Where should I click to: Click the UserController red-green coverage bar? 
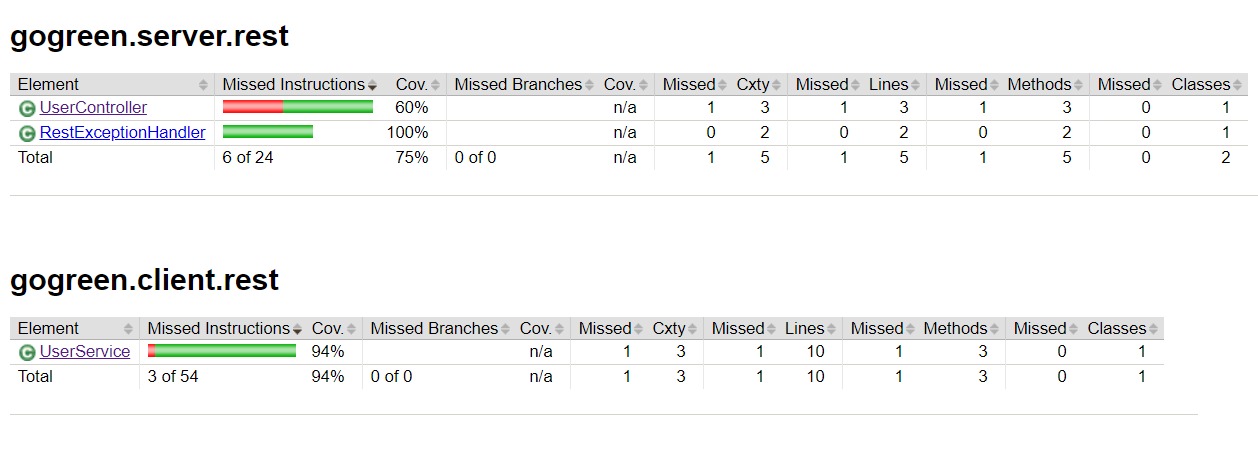(297, 107)
